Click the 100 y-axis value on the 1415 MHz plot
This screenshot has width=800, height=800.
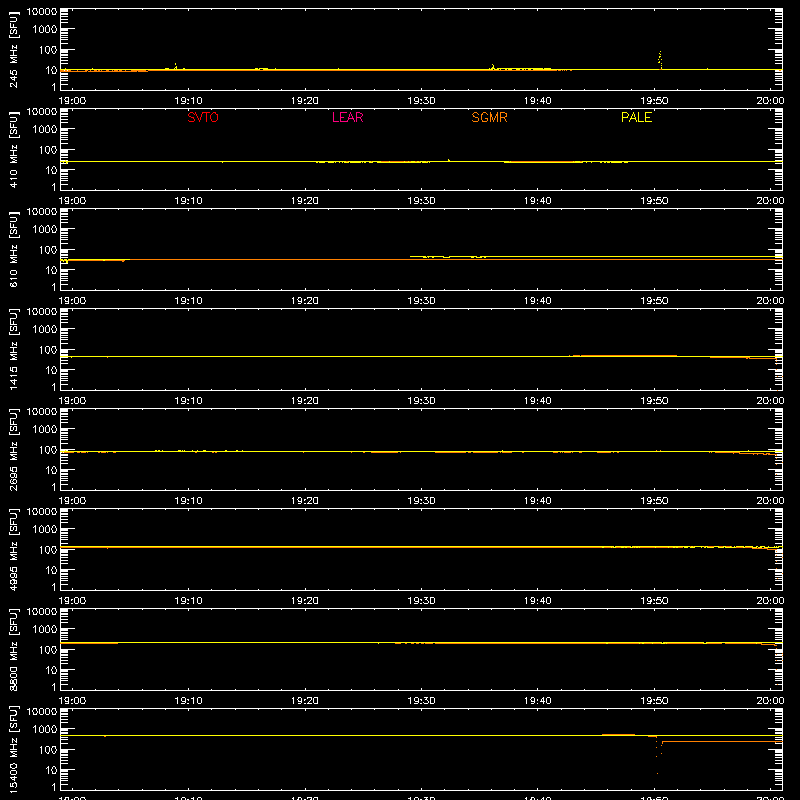tap(48, 350)
